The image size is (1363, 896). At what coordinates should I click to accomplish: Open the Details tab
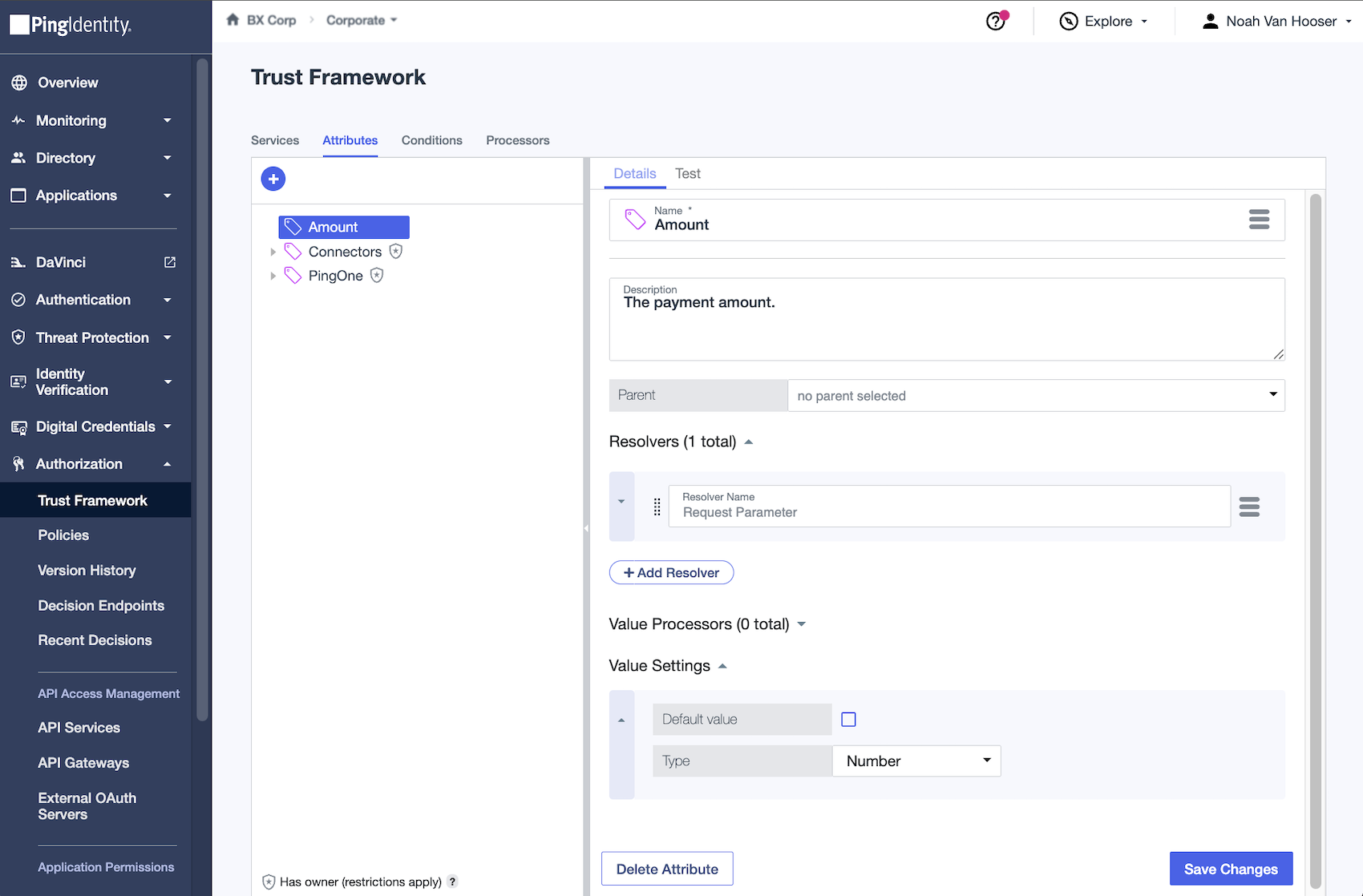635,173
